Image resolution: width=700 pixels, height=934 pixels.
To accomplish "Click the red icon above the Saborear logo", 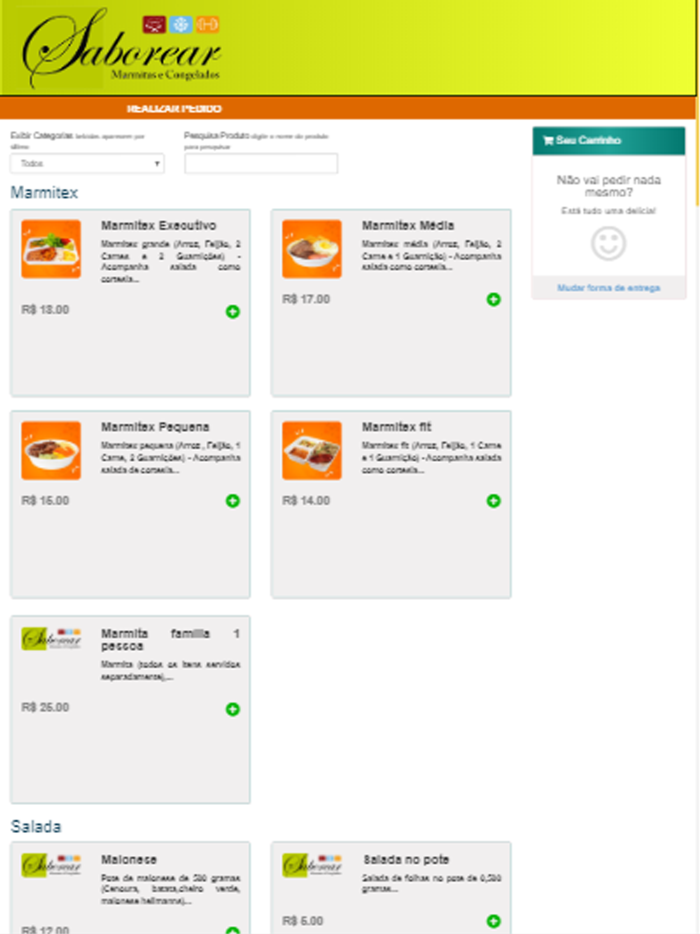I will click(154, 24).
